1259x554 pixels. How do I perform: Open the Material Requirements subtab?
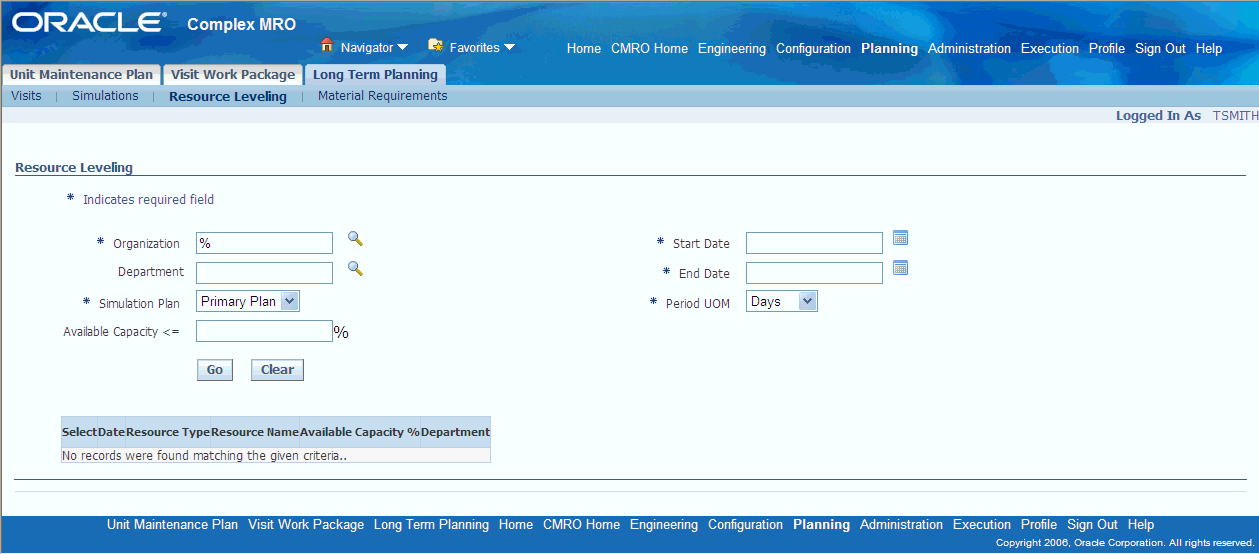383,96
